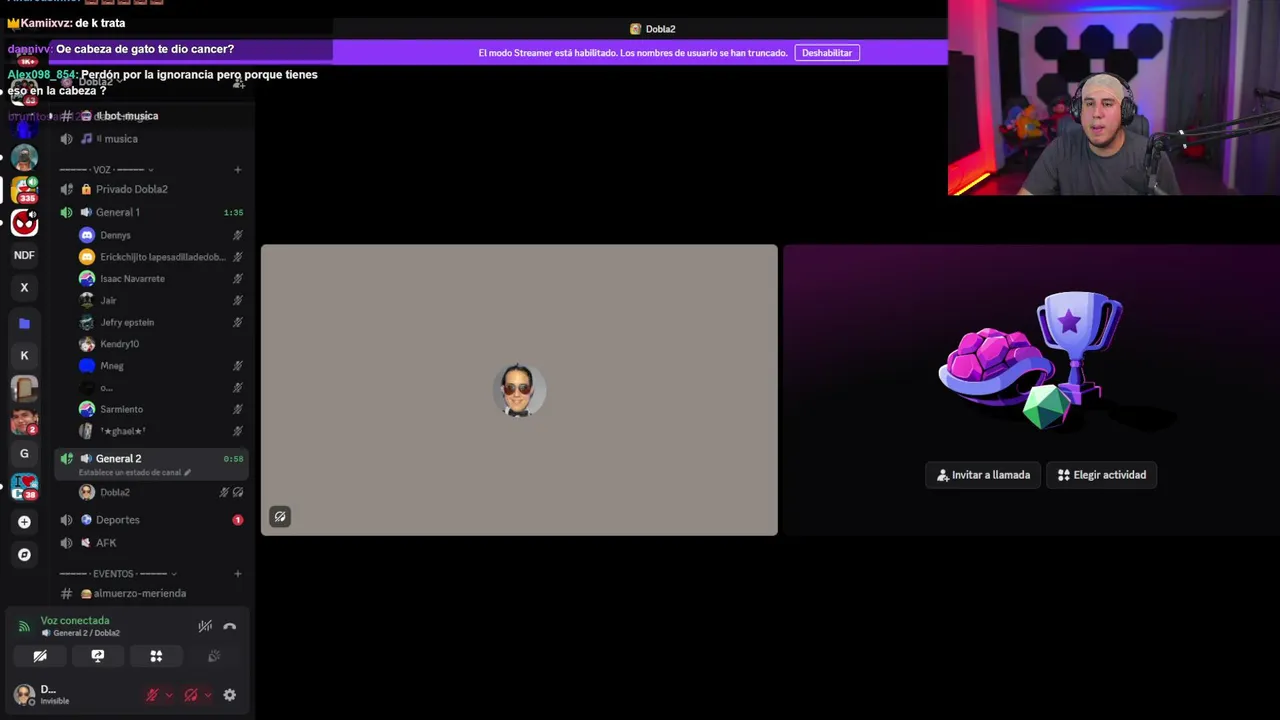The height and width of the screenshot is (720, 1280).
Task: Join the Deportes voice channel
Action: pyautogui.click(x=152, y=520)
